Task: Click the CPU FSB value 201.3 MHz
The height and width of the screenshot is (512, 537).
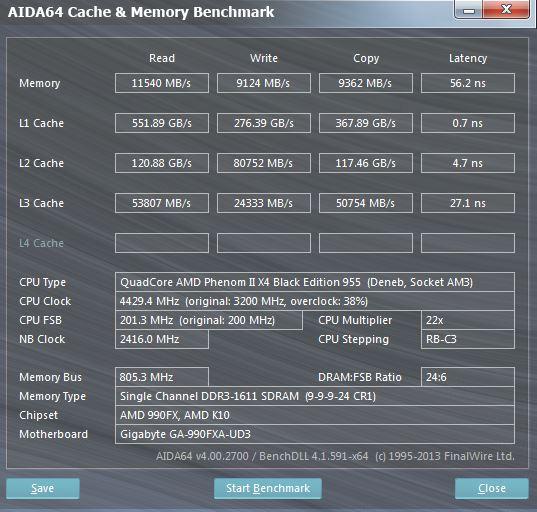Action: 209,320
